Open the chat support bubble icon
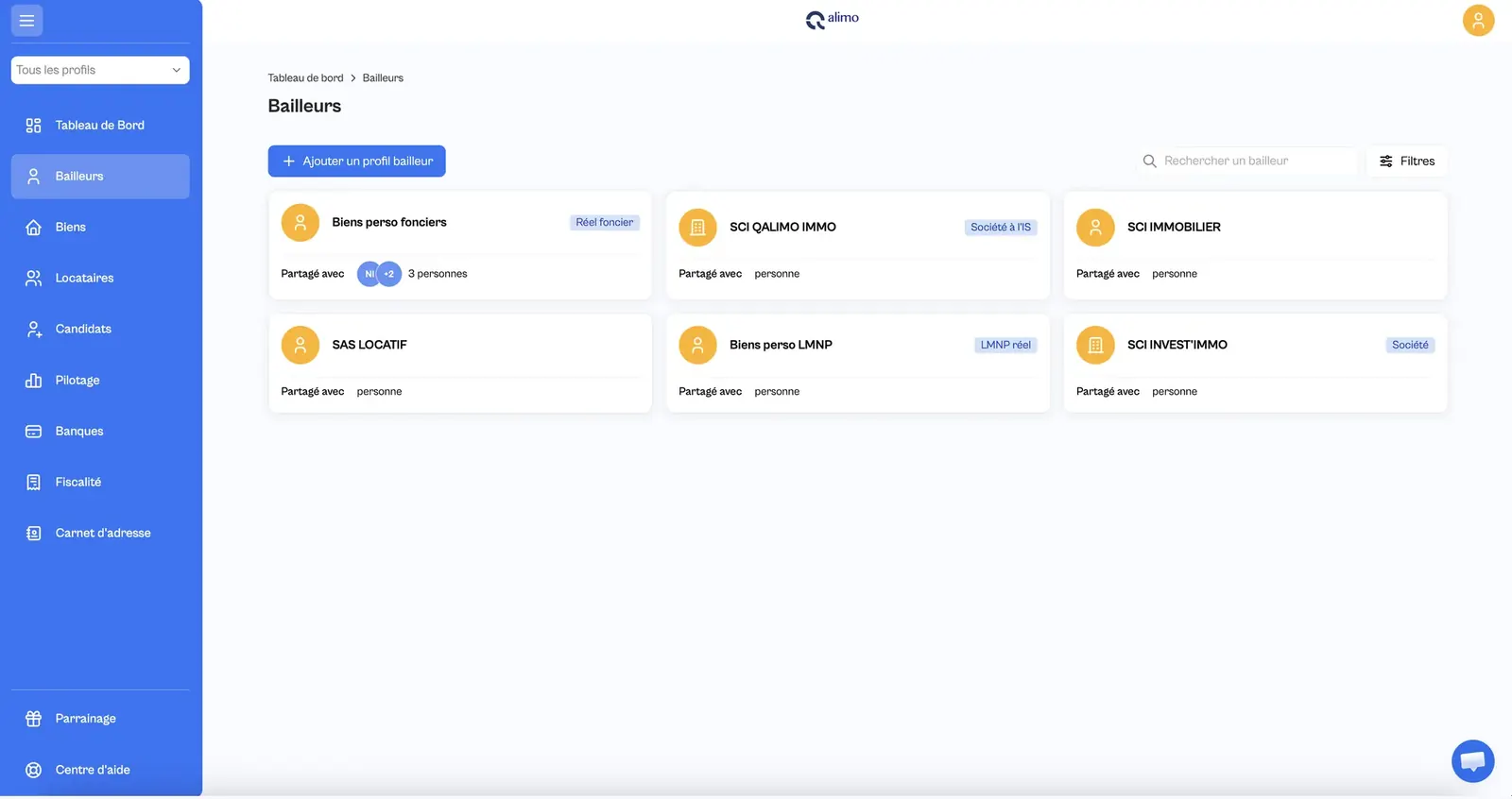 tap(1472, 761)
